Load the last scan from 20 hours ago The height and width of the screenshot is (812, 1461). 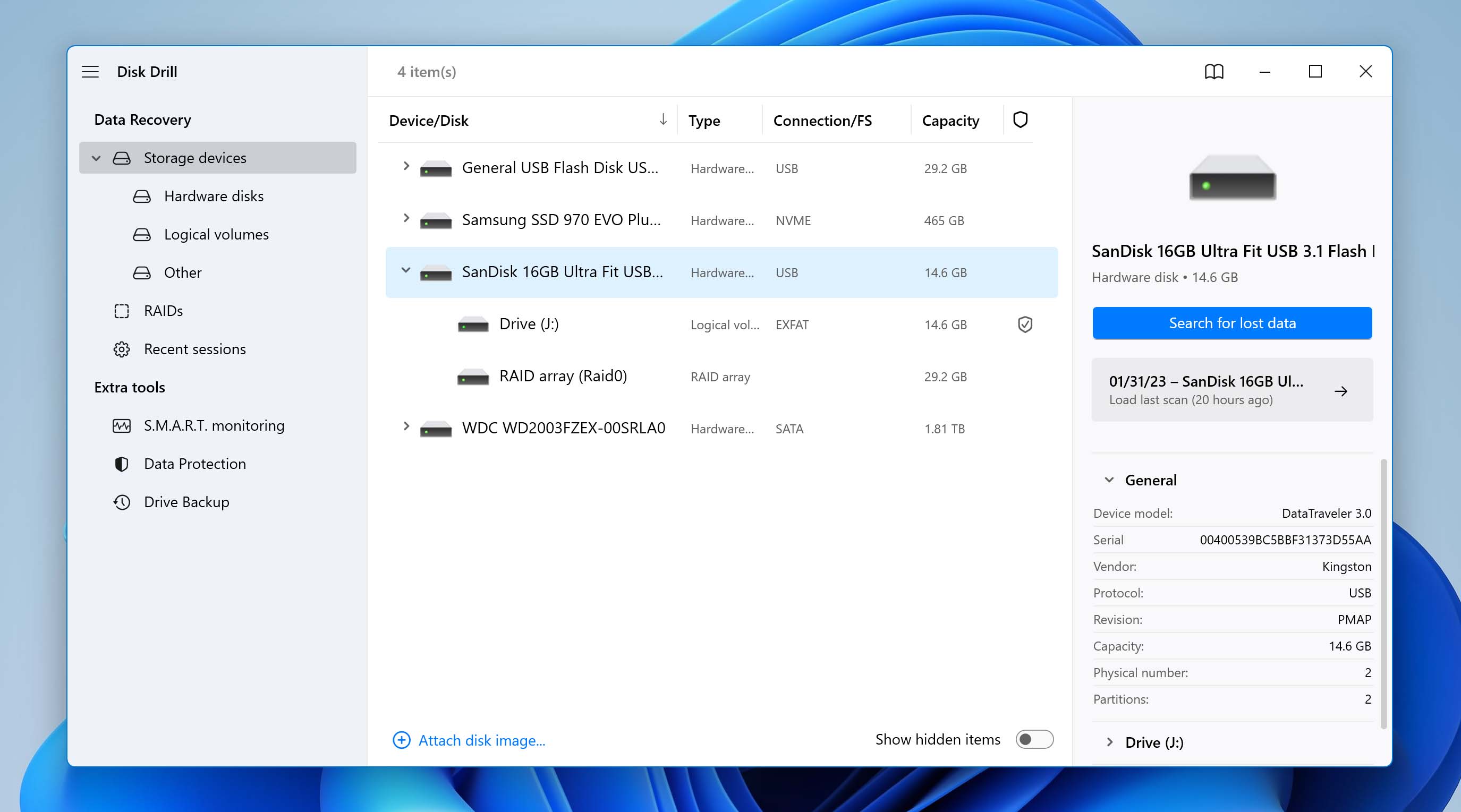1231,390
